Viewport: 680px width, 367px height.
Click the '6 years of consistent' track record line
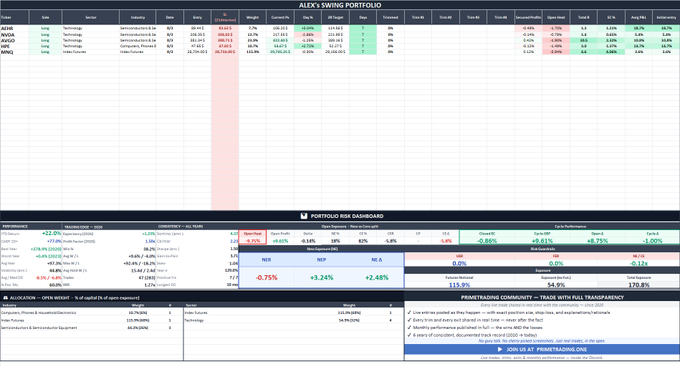coord(475,335)
